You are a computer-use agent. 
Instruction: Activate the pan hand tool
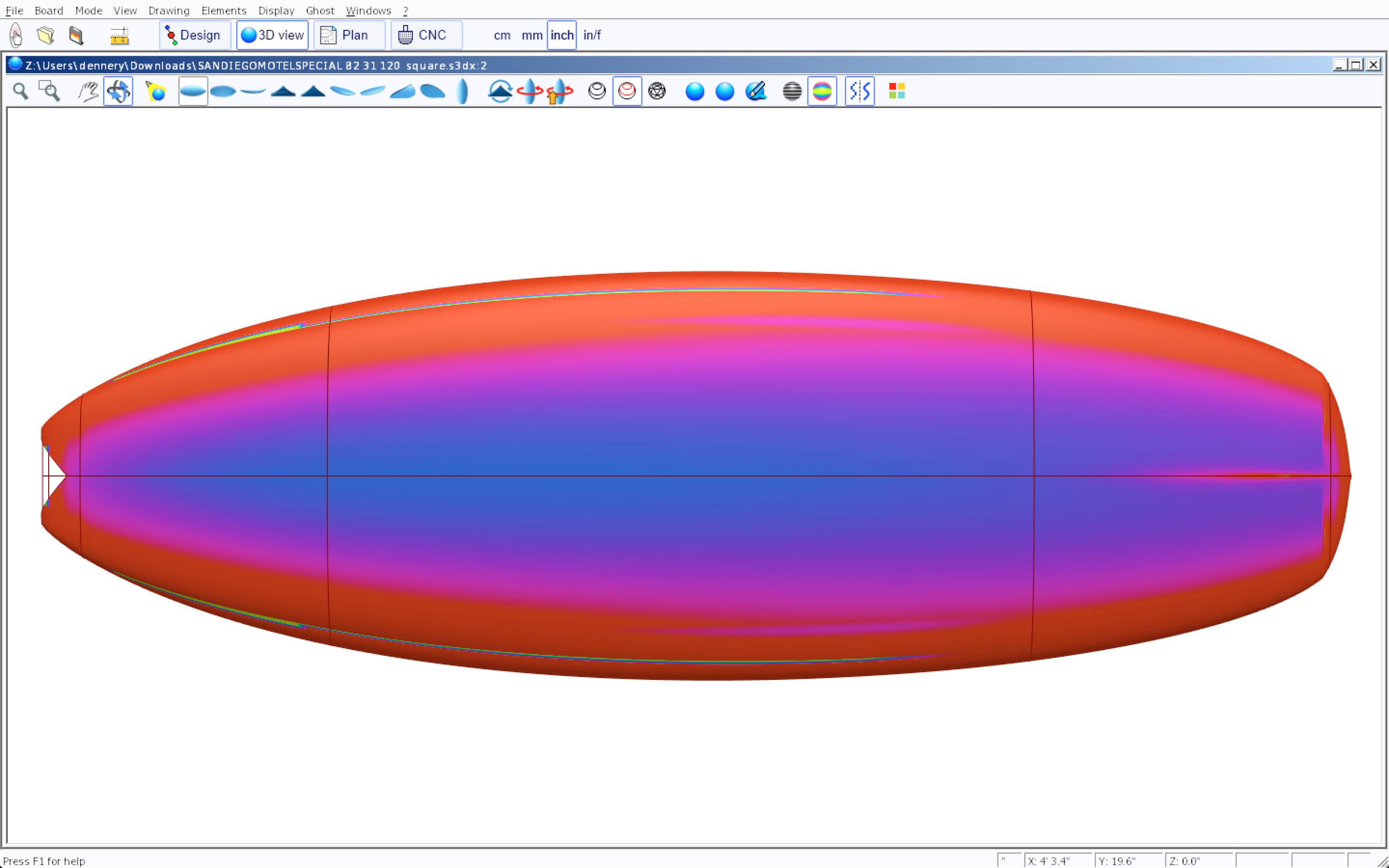coord(88,91)
